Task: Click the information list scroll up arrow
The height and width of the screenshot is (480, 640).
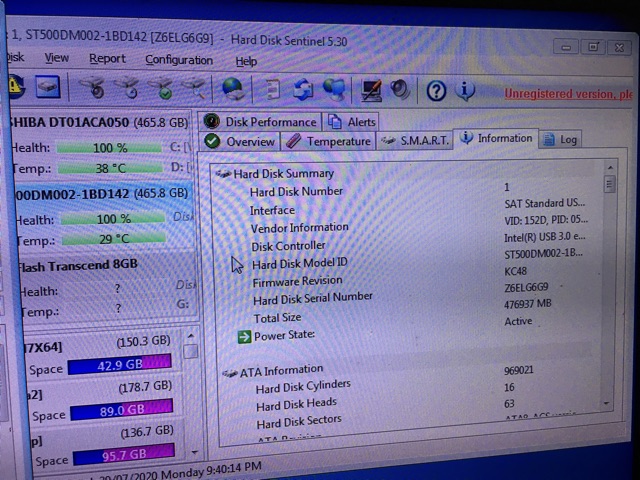Action: [610, 167]
